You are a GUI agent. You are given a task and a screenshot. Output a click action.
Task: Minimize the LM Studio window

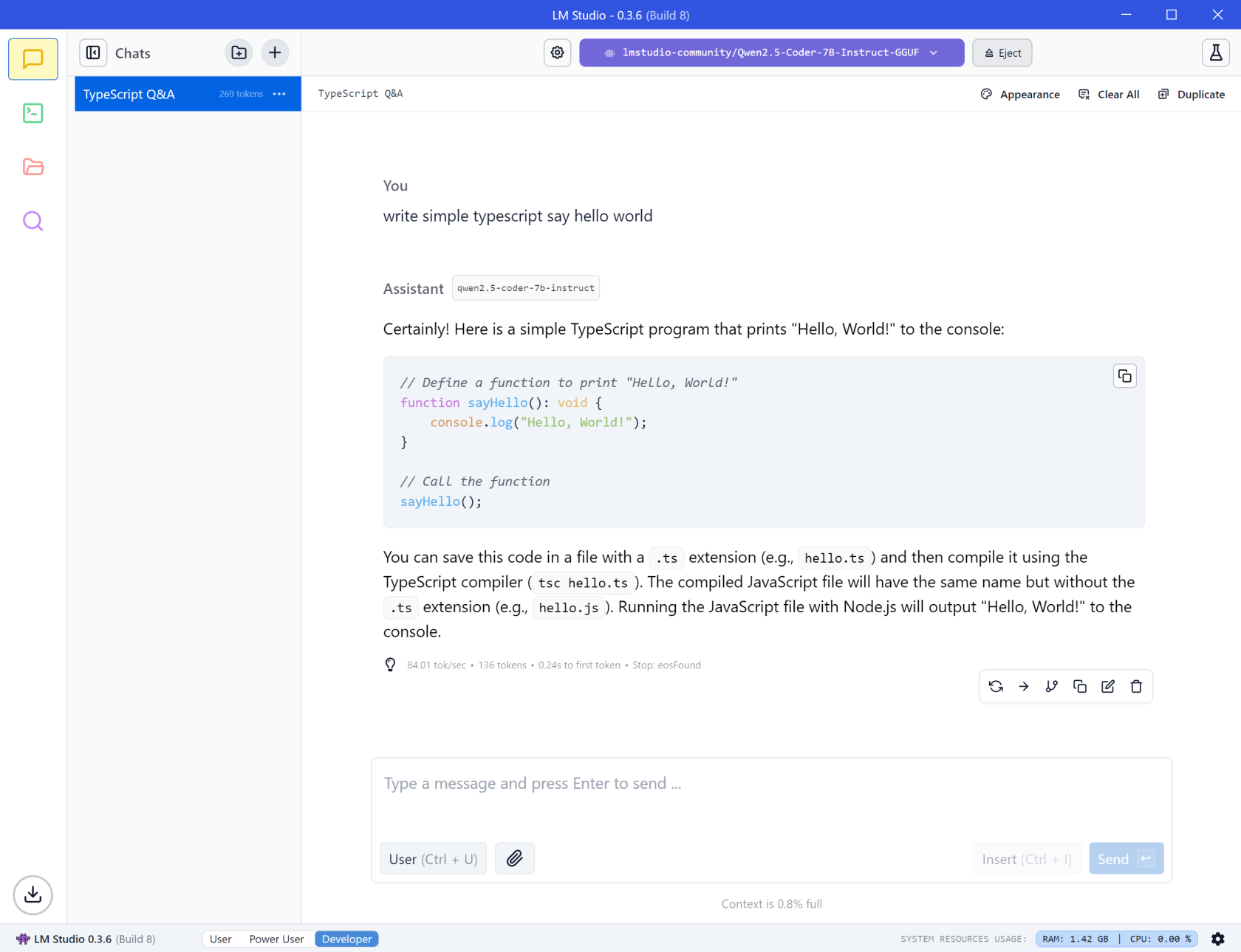pyautogui.click(x=1126, y=15)
